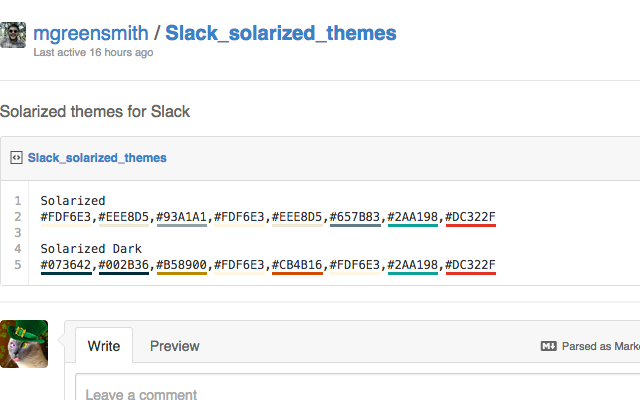Click the #002B36 color code on line 5
This screenshot has height=400, width=640.
[x=123, y=264]
